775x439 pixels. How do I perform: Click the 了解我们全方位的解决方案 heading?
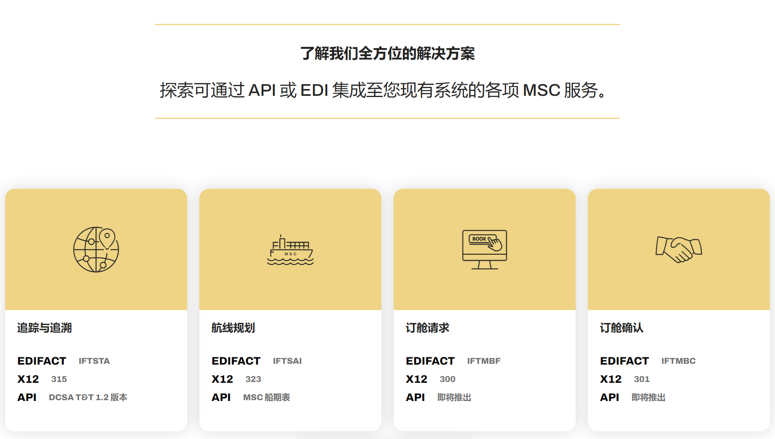[x=387, y=54]
